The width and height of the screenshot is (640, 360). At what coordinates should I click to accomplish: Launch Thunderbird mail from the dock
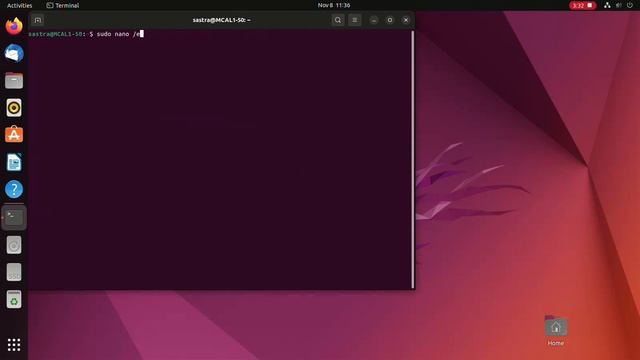click(14, 53)
